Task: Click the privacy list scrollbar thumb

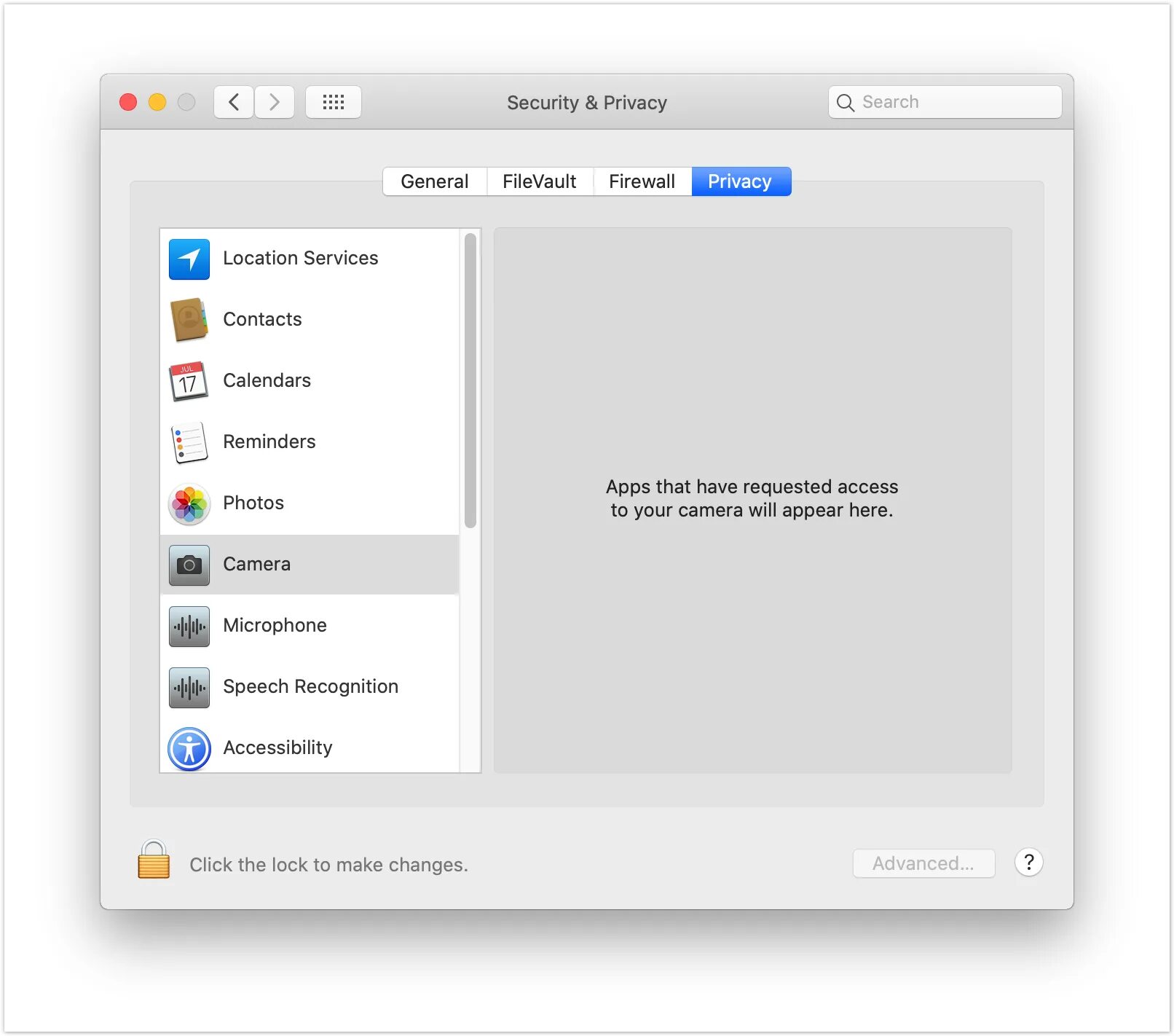Action: click(470, 380)
